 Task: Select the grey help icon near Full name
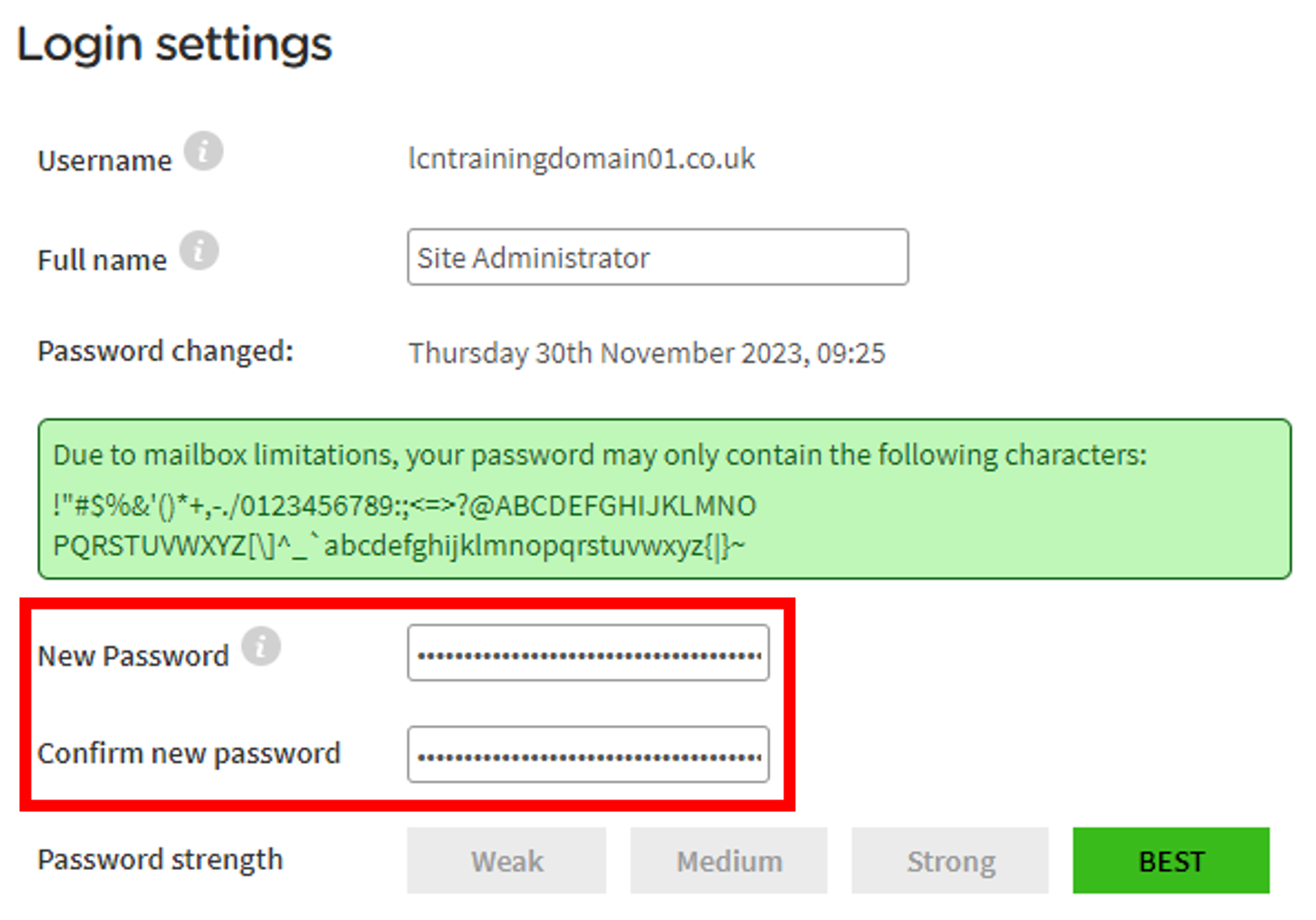[x=199, y=251]
